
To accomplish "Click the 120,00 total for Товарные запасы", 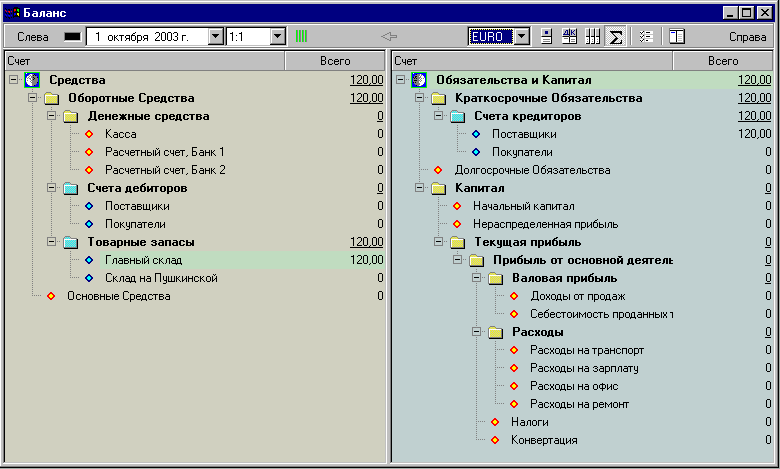I will (367, 242).
